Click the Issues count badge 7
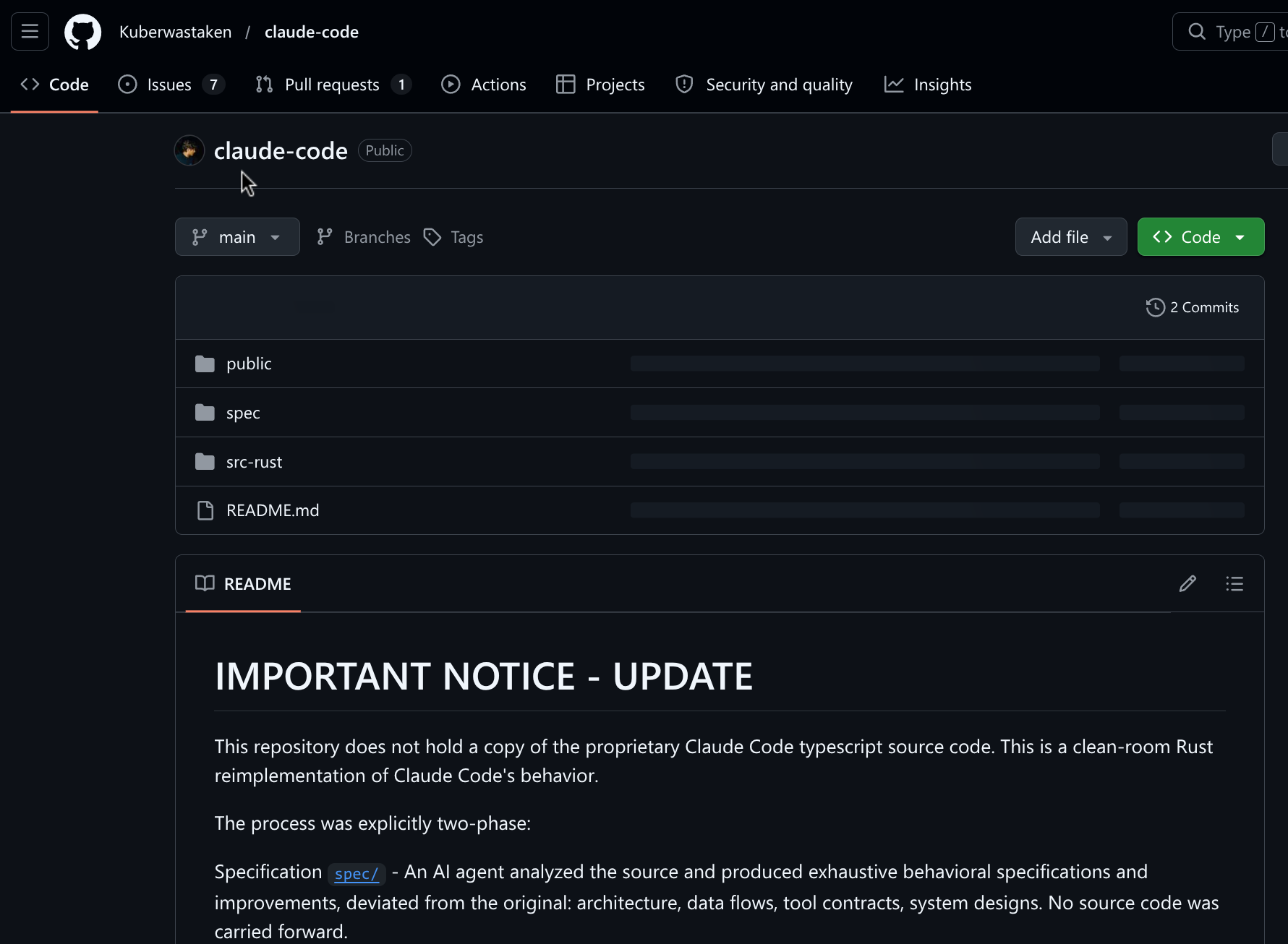 click(x=213, y=85)
